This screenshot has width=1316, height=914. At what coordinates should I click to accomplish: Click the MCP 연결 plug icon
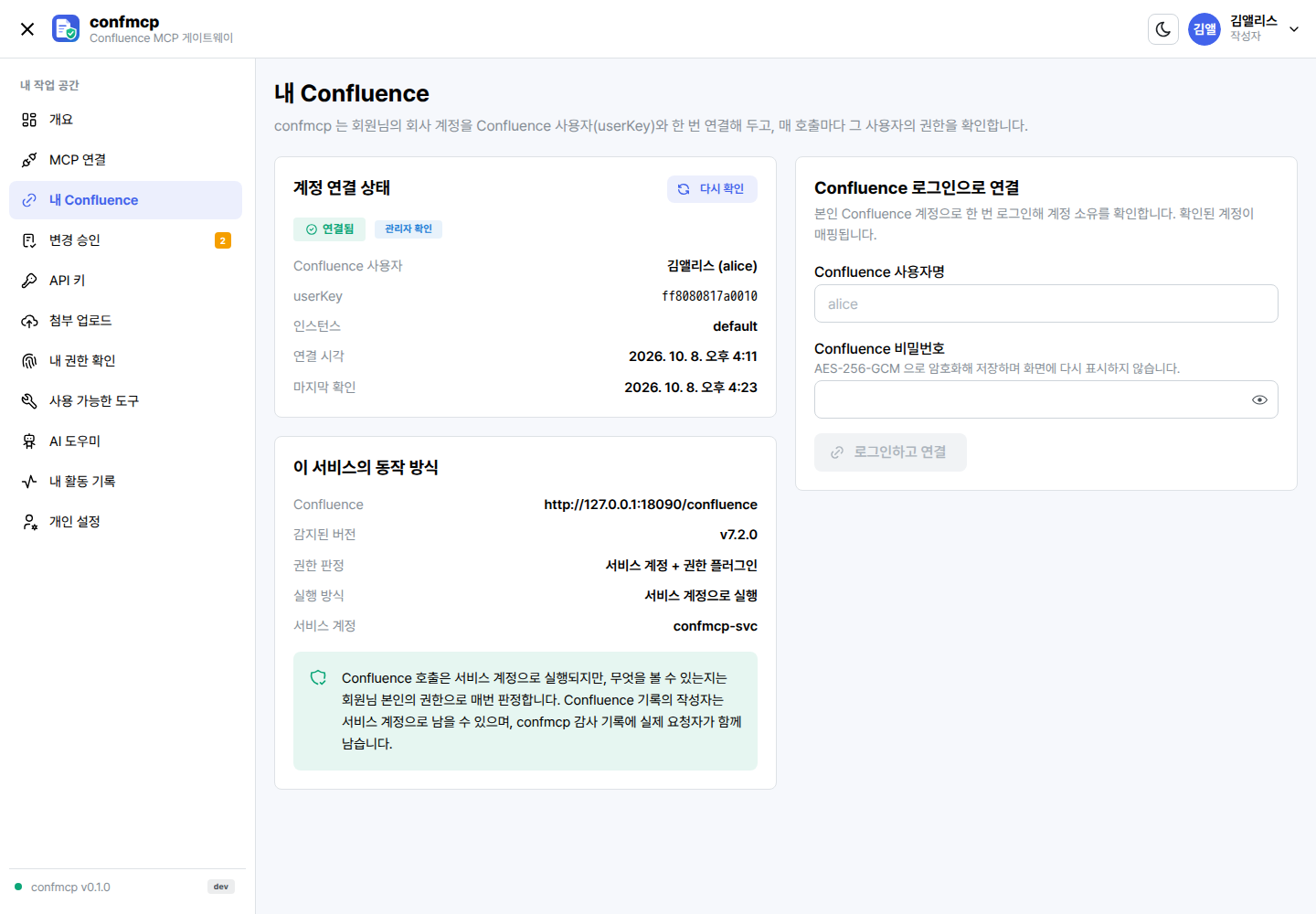[29, 160]
